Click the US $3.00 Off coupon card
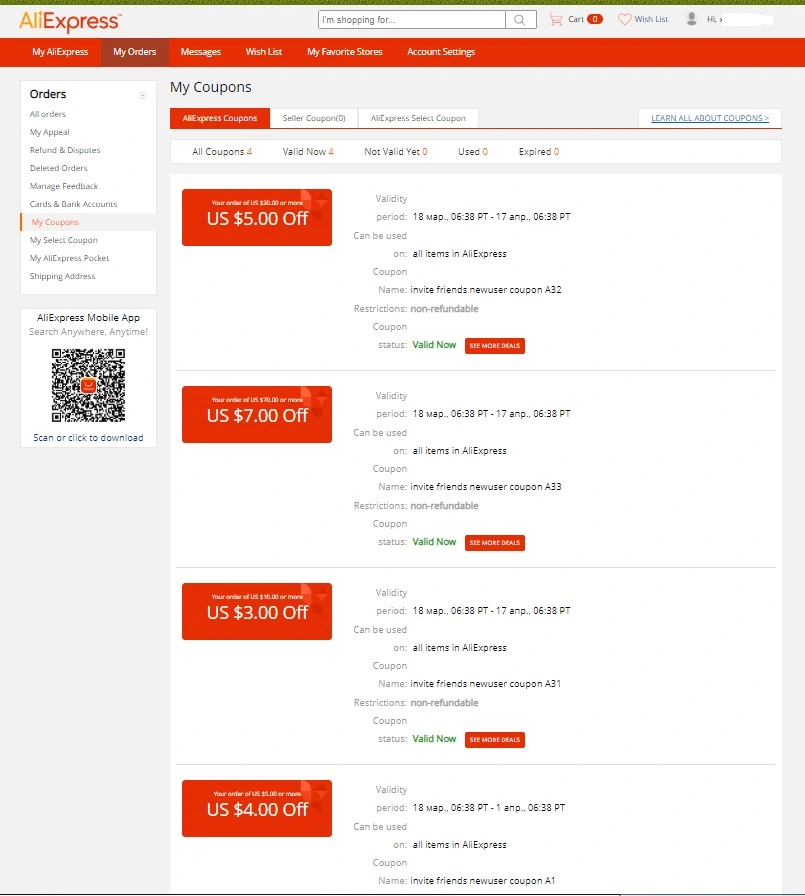 coord(257,611)
